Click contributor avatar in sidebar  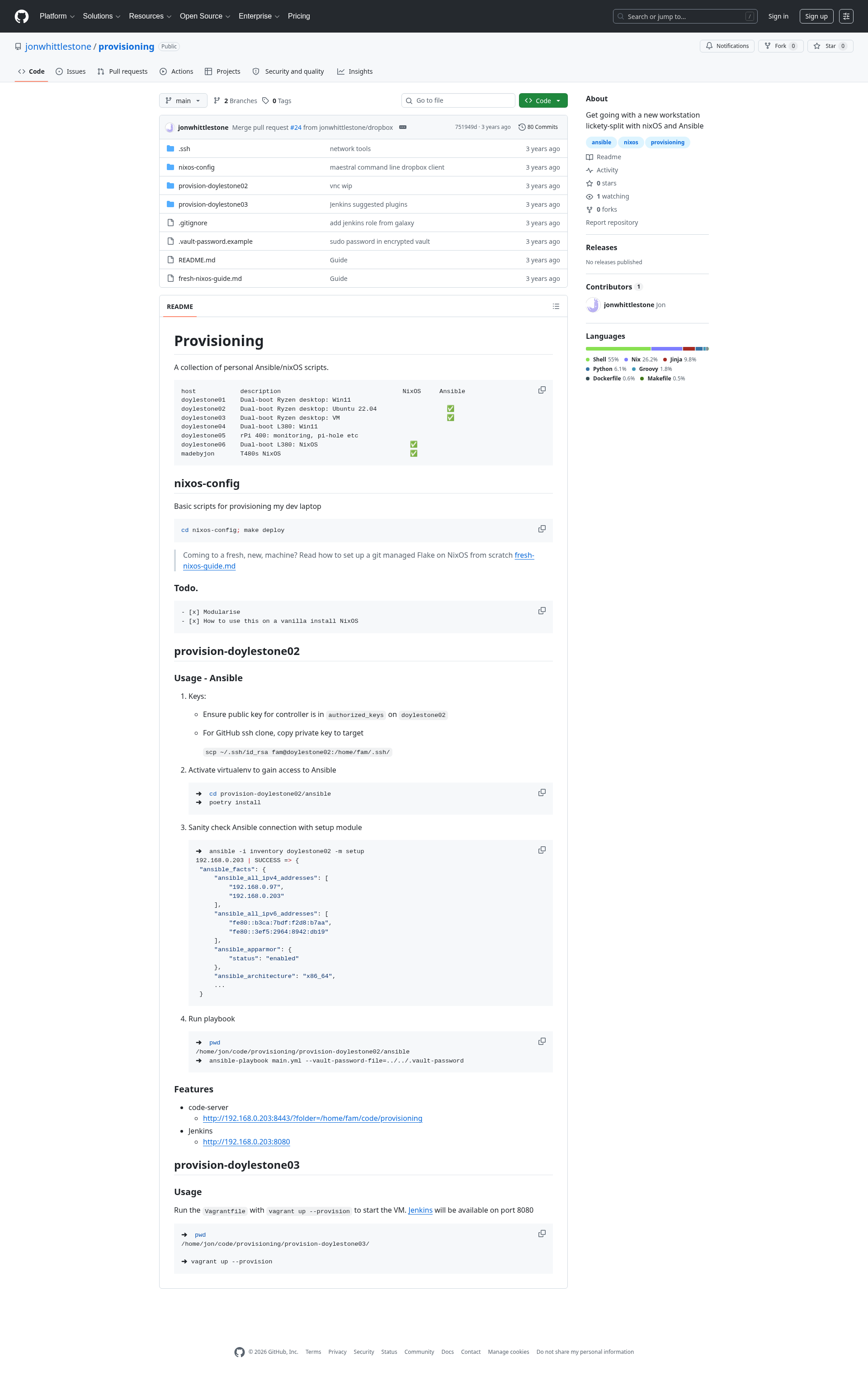(x=593, y=305)
